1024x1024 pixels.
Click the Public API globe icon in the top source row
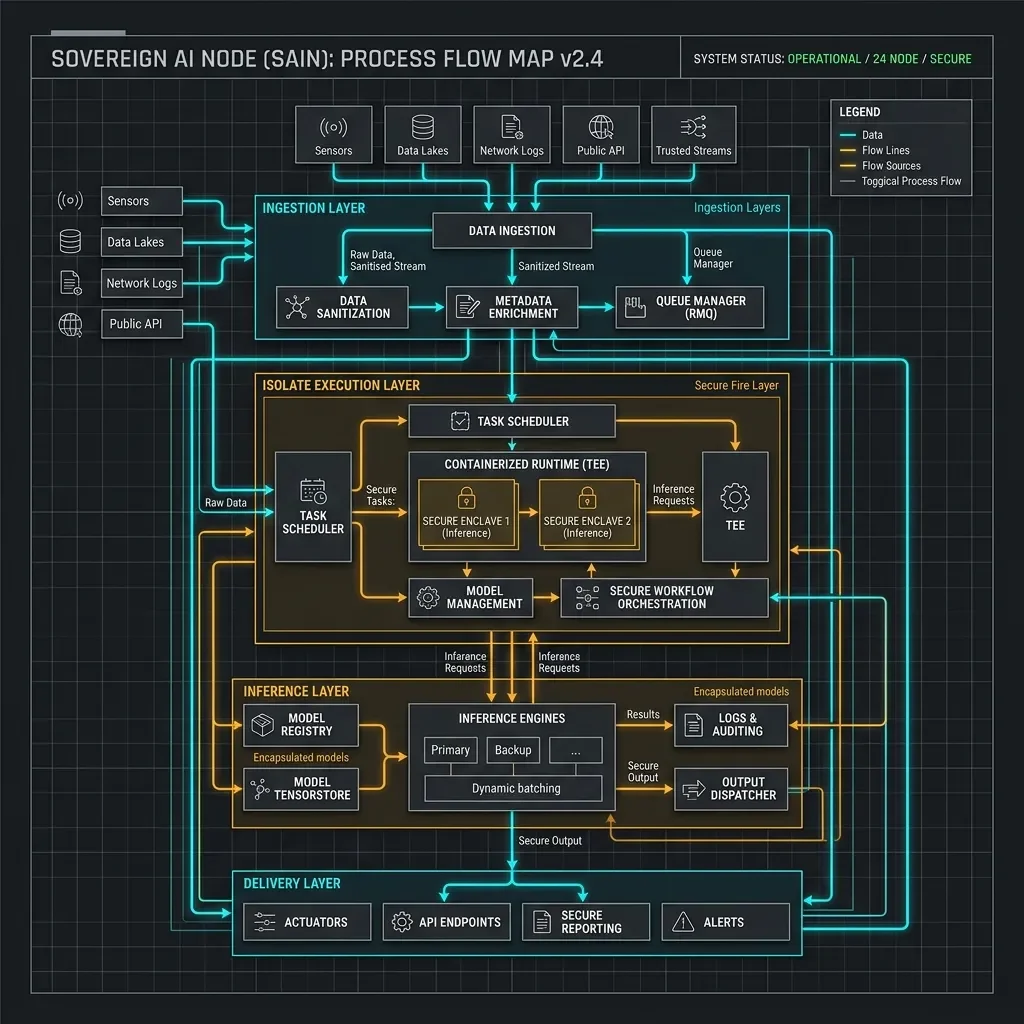click(601, 127)
